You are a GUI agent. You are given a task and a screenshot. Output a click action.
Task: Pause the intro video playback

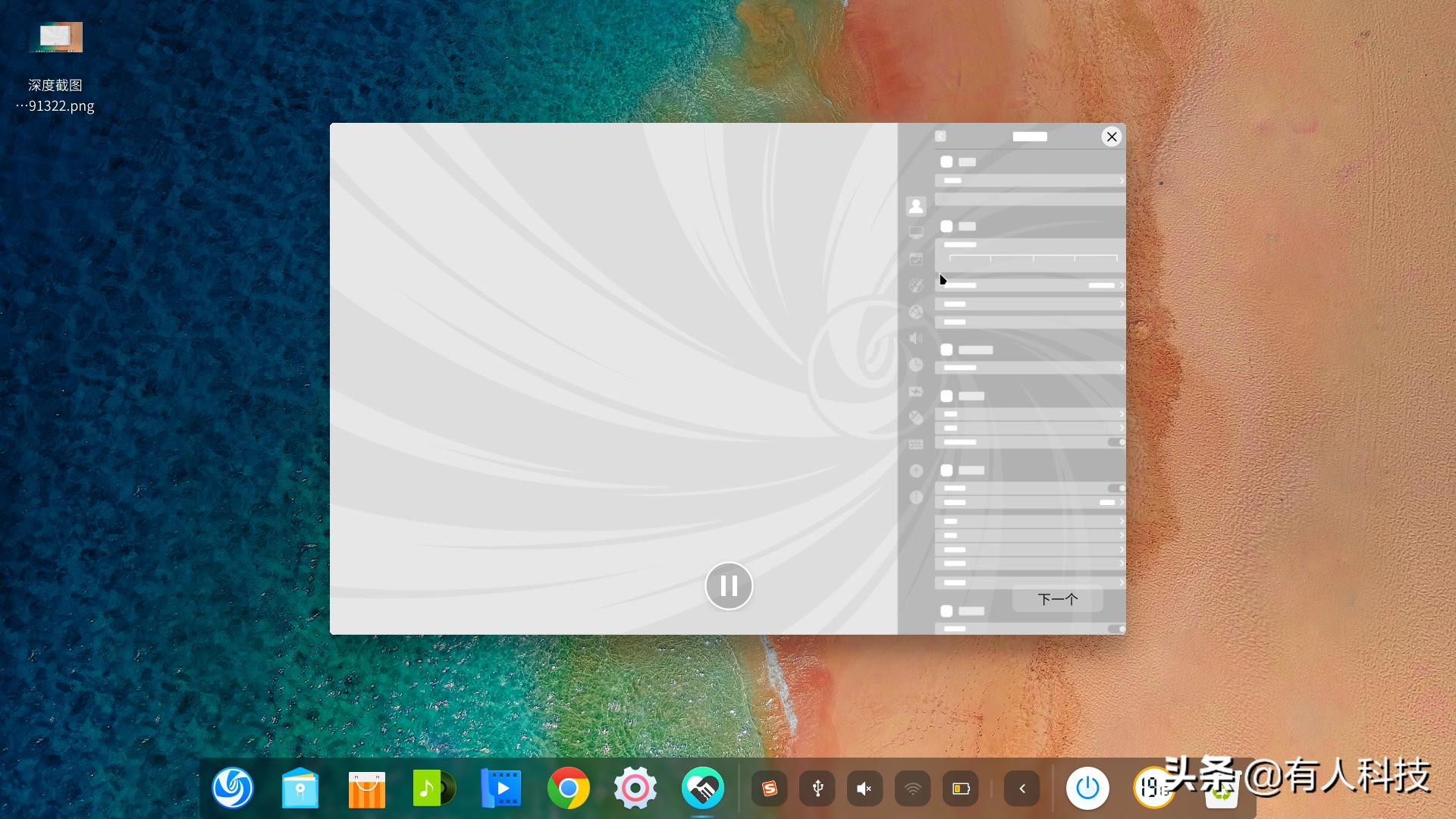[x=729, y=585]
